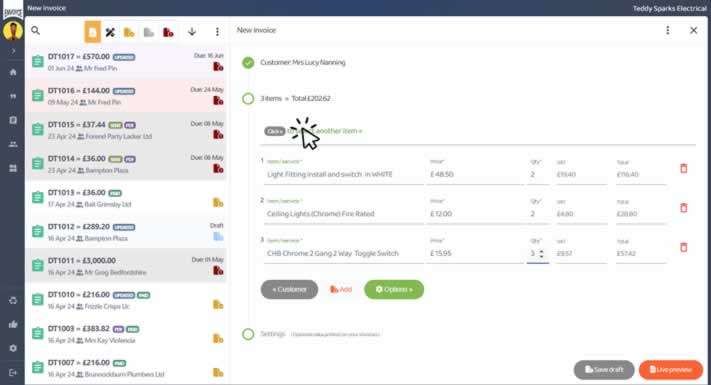Open New invoice panel three-dot menu
Viewport: 711px width, 385px height.
click(x=667, y=30)
